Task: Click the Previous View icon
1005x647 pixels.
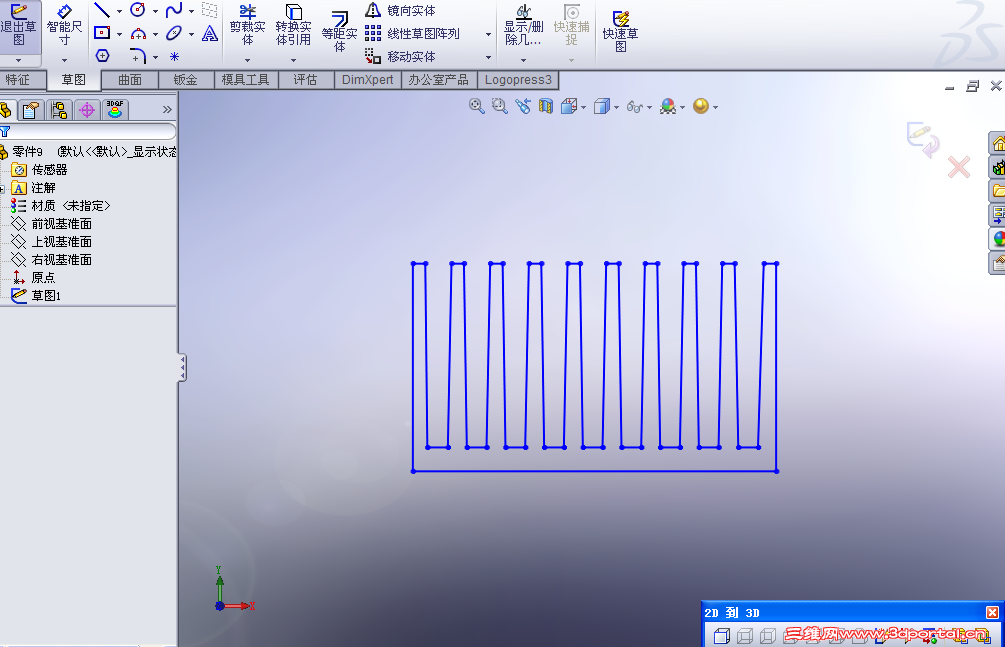Action: (x=522, y=106)
